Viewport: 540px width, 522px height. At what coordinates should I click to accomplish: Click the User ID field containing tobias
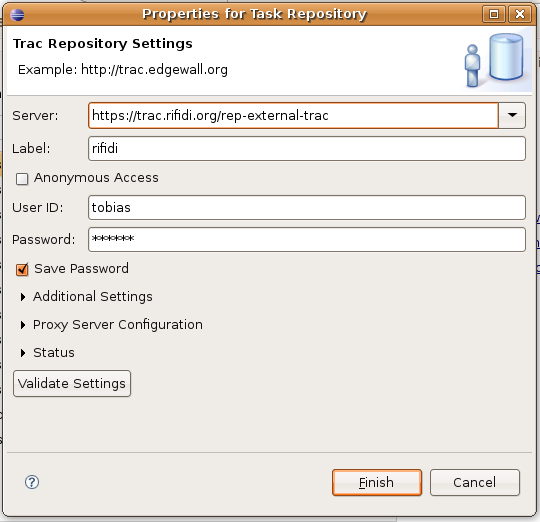pyautogui.click(x=307, y=208)
